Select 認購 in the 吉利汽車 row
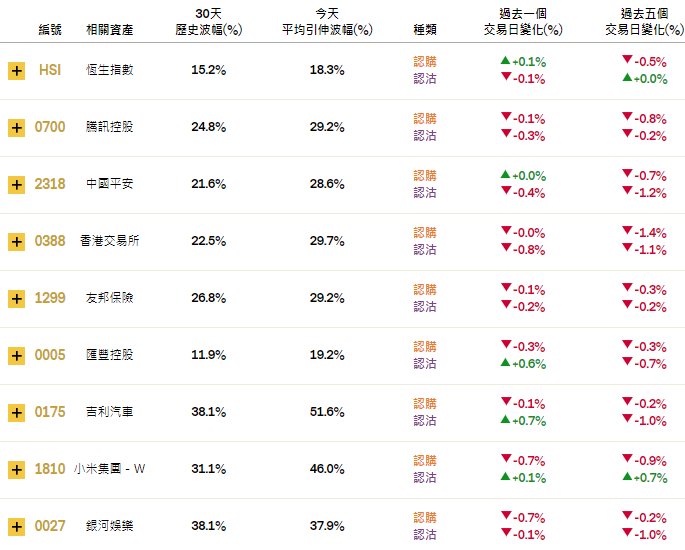This screenshot has height=550, width=685. click(x=425, y=404)
